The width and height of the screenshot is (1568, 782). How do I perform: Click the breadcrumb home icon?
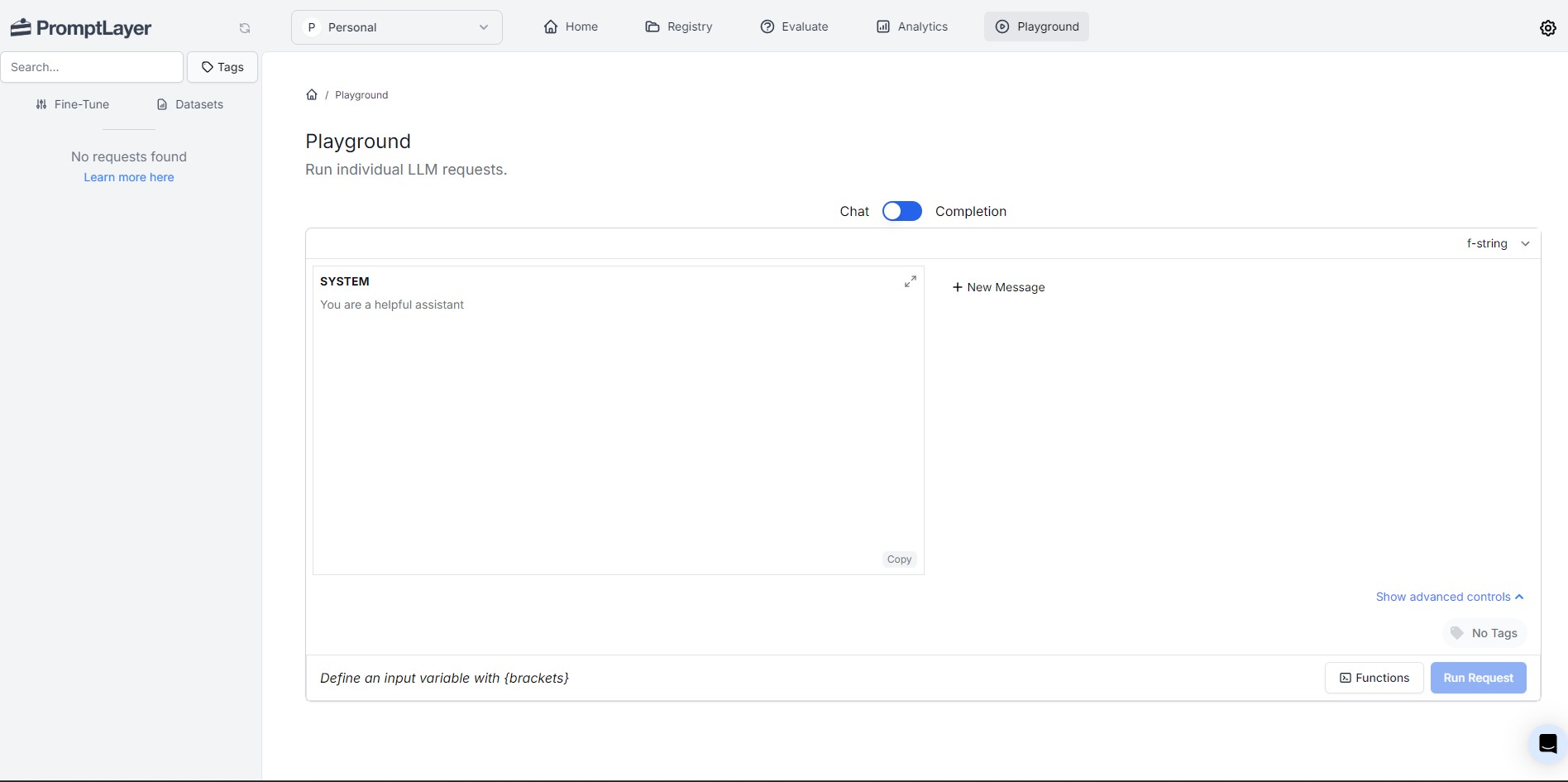(x=312, y=94)
